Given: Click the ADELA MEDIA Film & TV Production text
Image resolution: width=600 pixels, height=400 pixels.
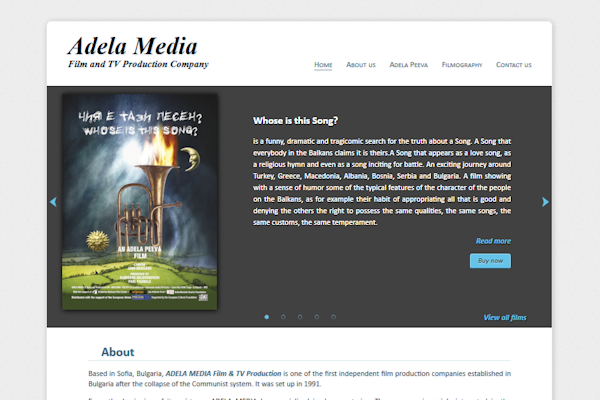Looking at the screenshot, I should (x=223, y=373).
